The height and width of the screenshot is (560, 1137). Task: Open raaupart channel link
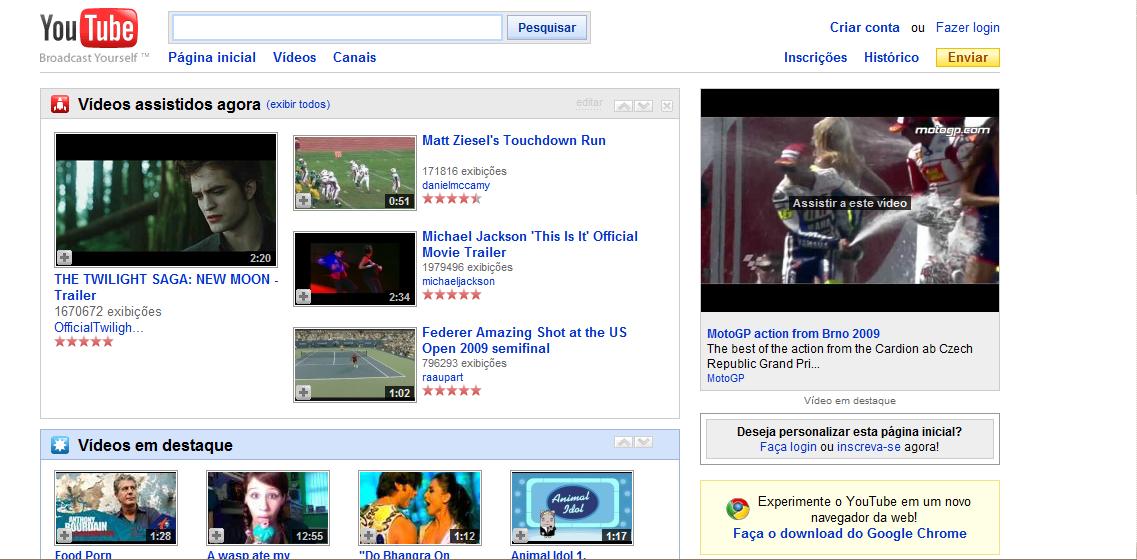[x=442, y=377]
